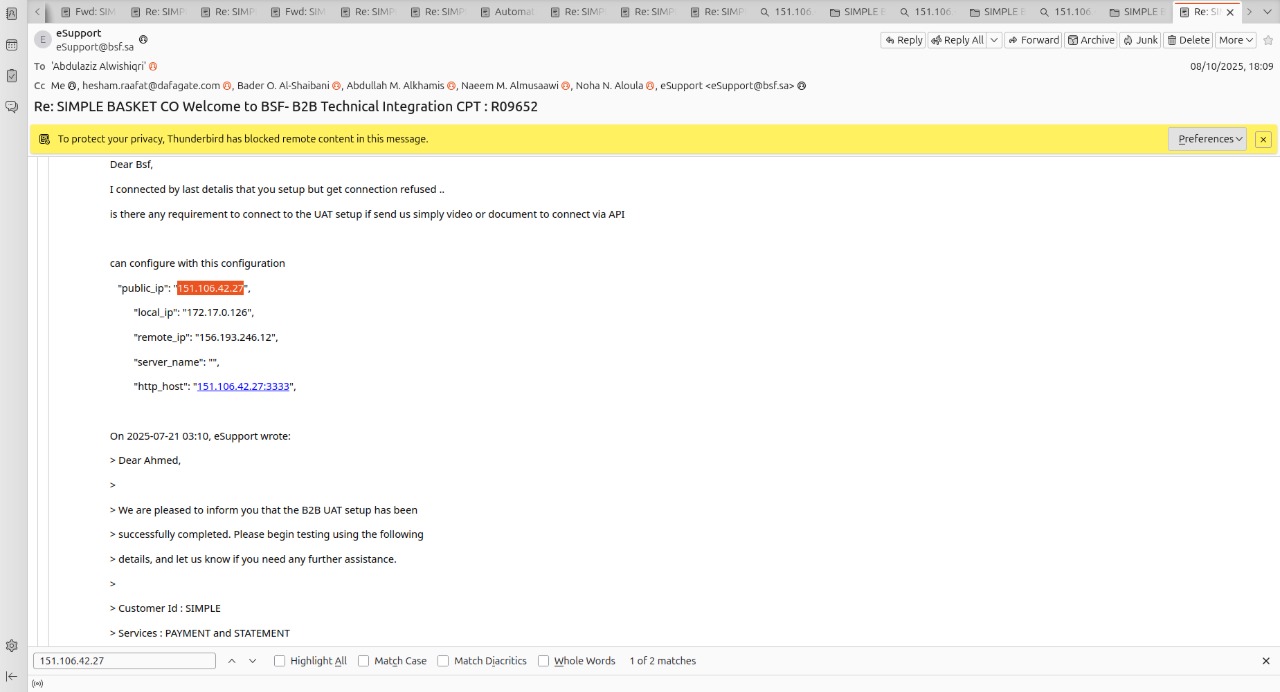Click the contact icon after hesham.raafat@dafagate.com
Screen dimensions: 1280x692
[x=228, y=86]
